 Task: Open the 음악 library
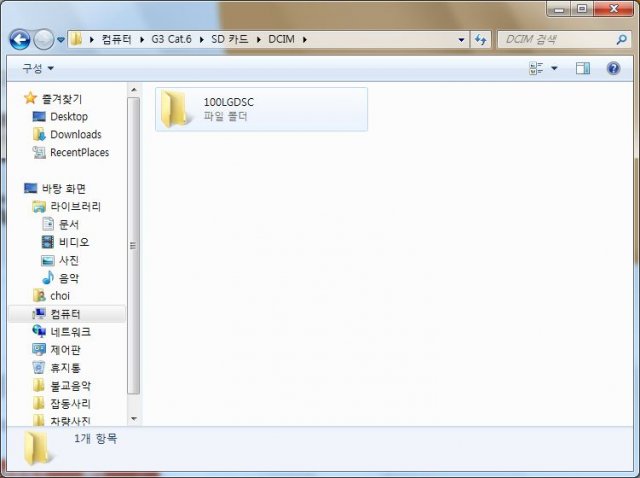click(x=69, y=278)
